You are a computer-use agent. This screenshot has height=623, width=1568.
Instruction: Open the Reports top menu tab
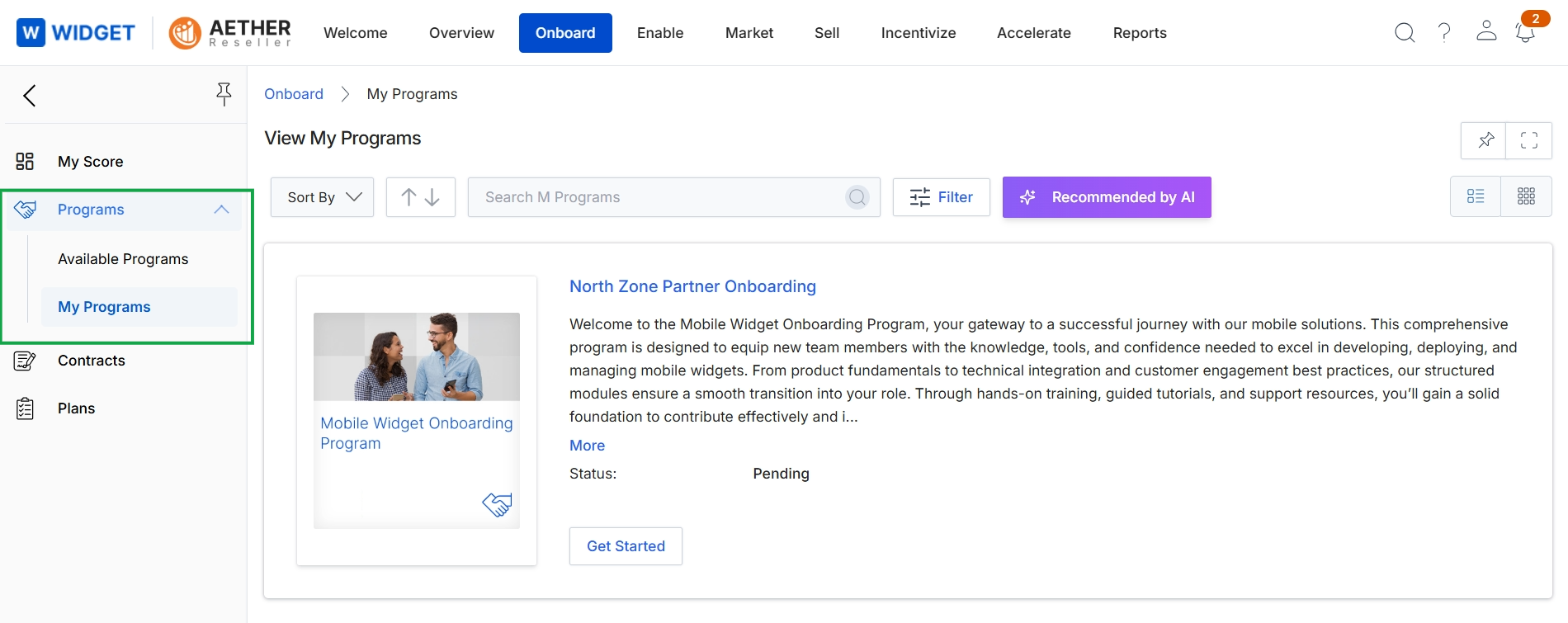click(x=1140, y=33)
